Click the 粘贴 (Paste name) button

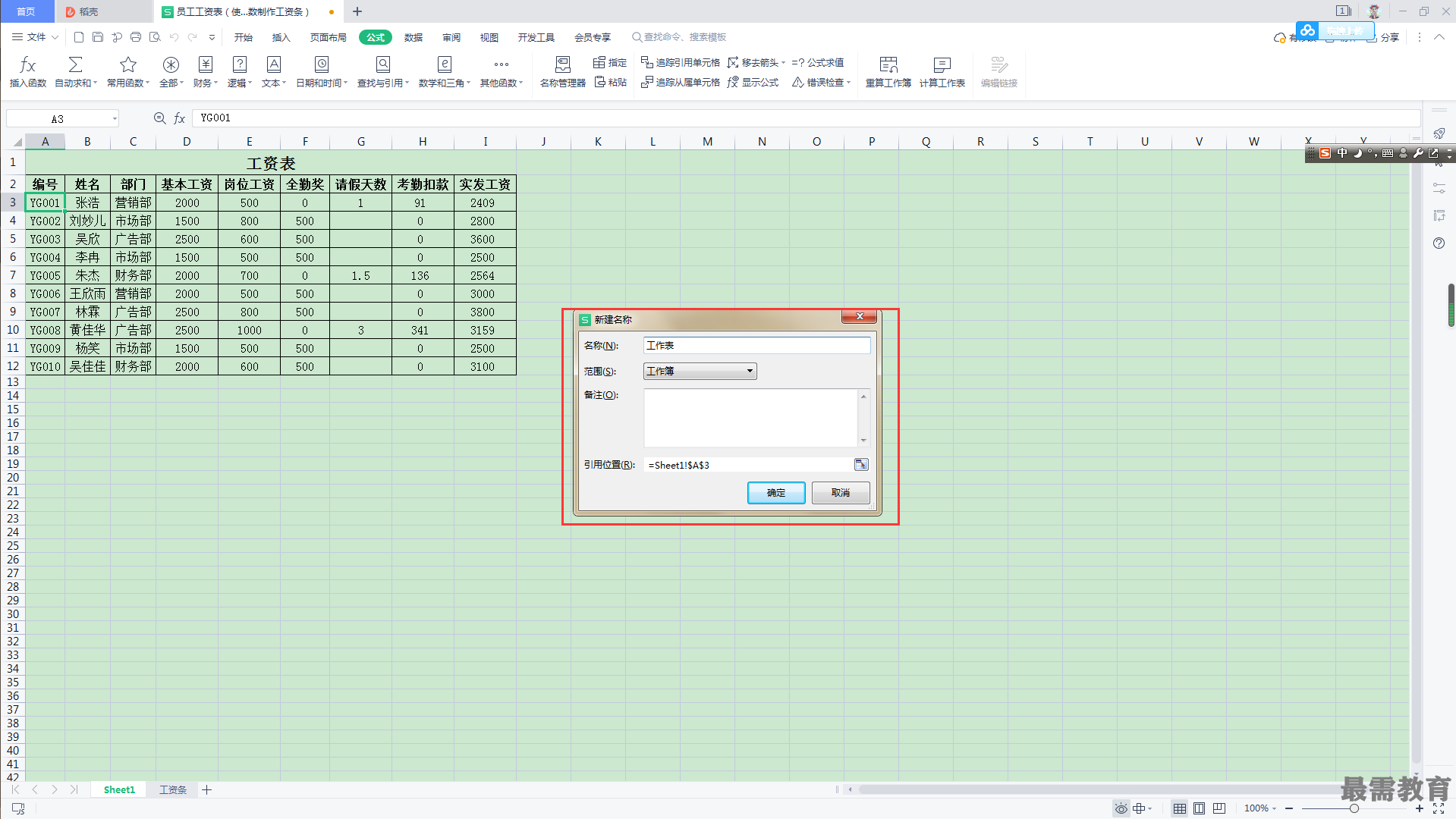[x=610, y=83]
